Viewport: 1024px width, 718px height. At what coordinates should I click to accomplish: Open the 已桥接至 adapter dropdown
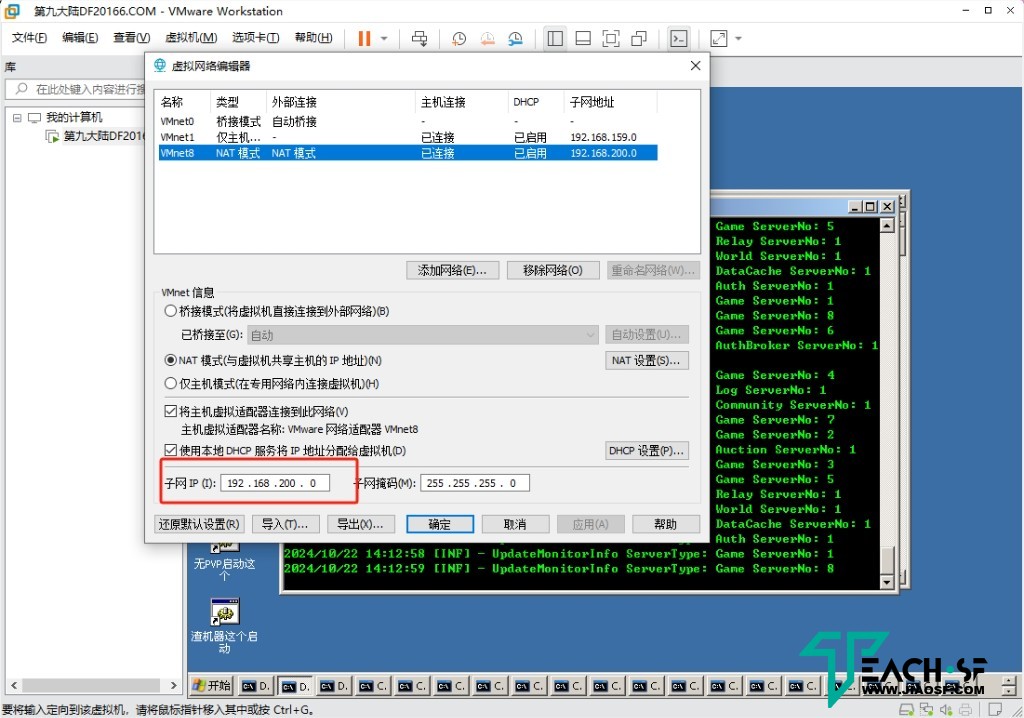[x=423, y=335]
